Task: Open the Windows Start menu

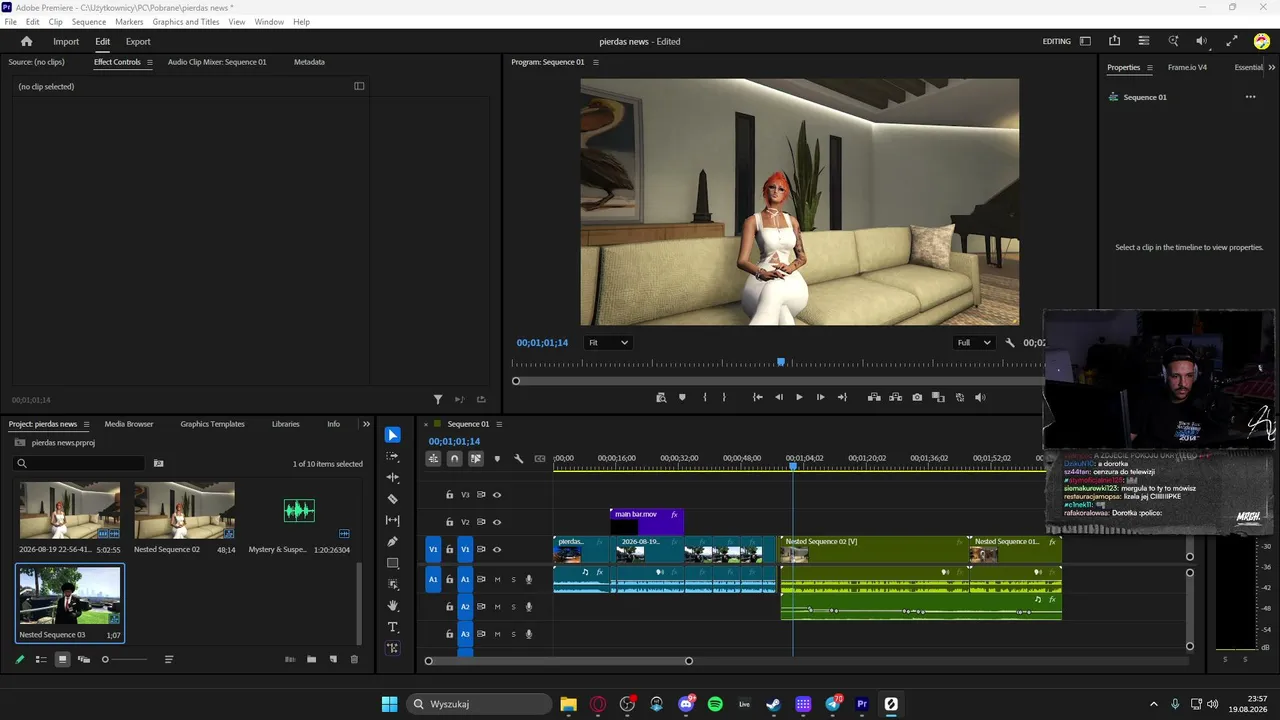Action: pos(389,704)
